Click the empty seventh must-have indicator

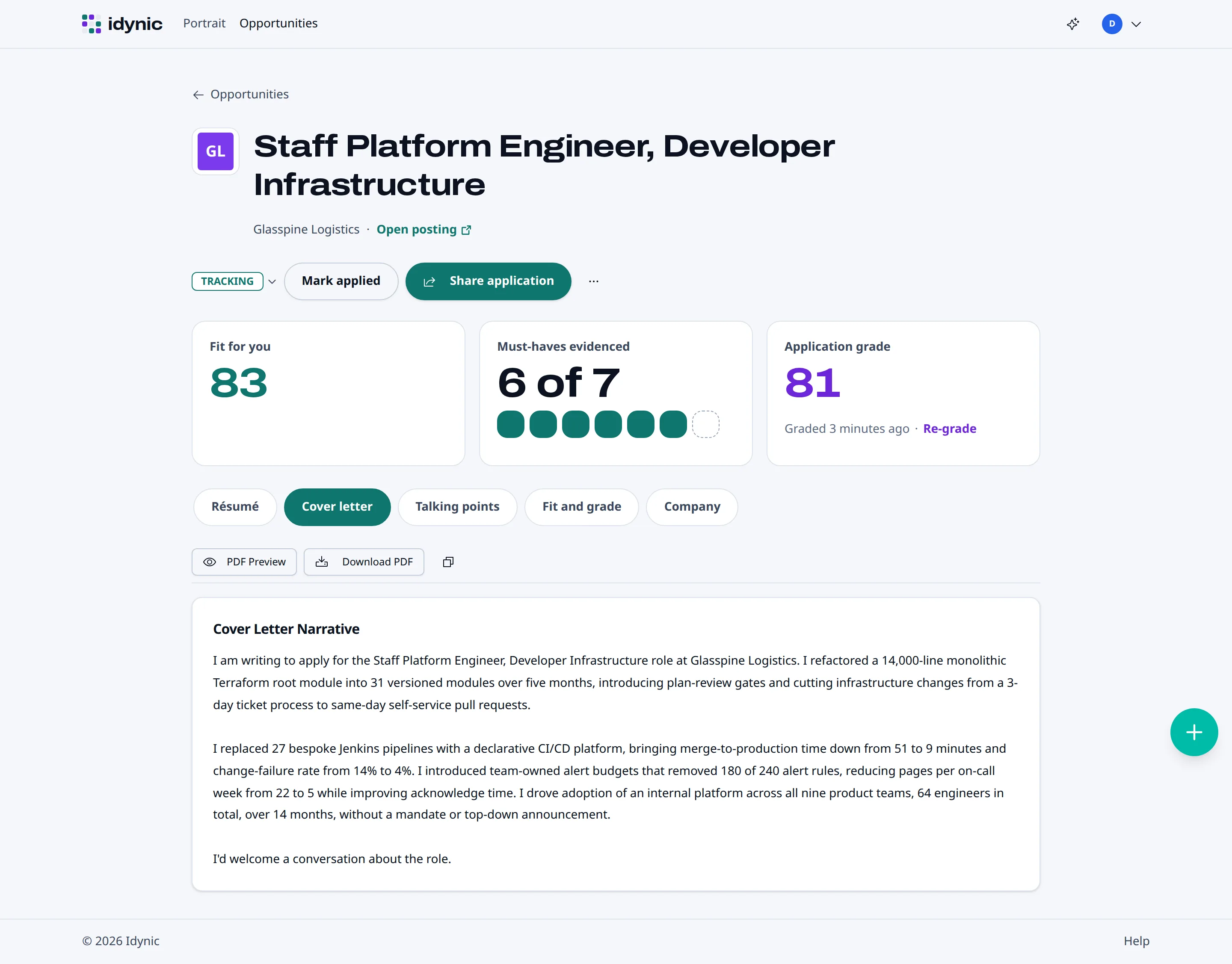(x=706, y=424)
